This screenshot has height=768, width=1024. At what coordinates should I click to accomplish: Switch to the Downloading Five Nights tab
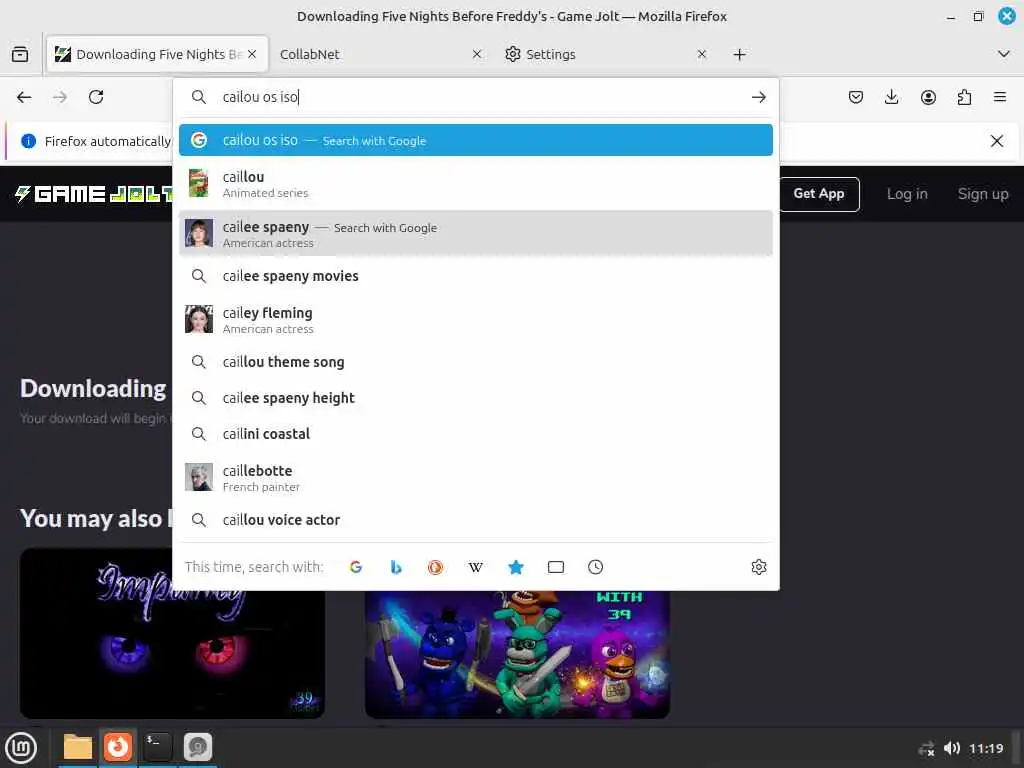point(157,54)
